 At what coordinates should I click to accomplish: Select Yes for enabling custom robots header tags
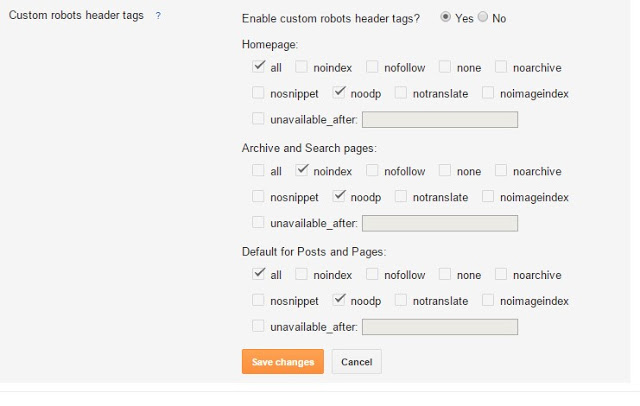[445, 17]
